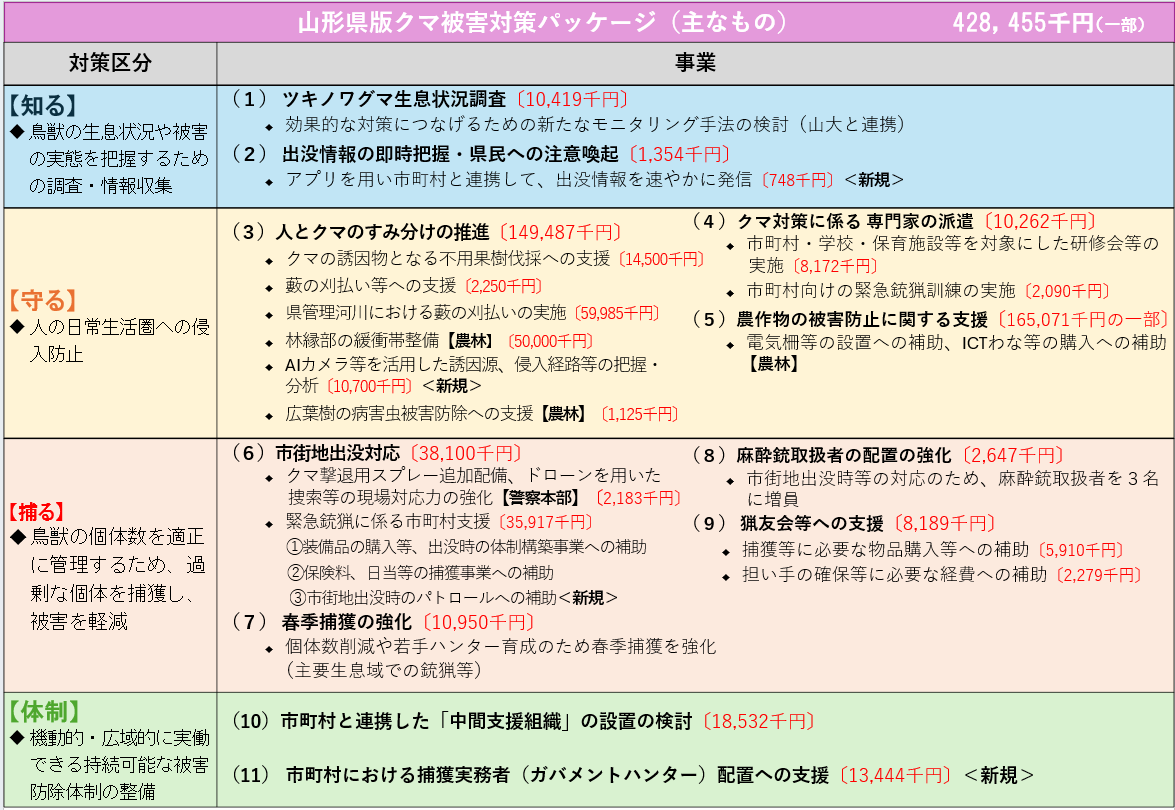Click the amount 2,647千円
The image size is (1175, 810).
click(x=1013, y=455)
